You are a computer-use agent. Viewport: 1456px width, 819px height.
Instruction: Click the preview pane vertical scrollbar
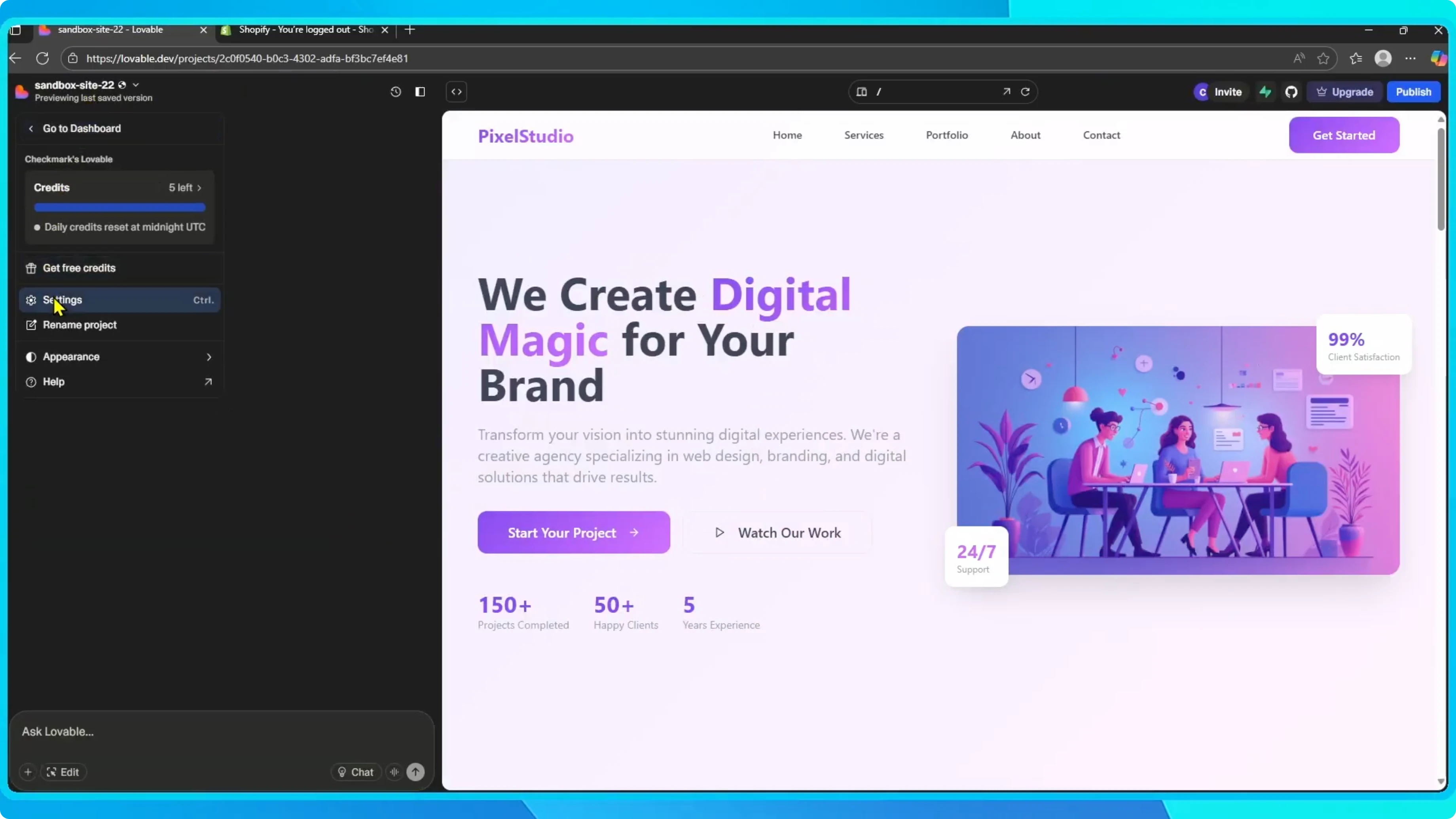coord(1441,180)
